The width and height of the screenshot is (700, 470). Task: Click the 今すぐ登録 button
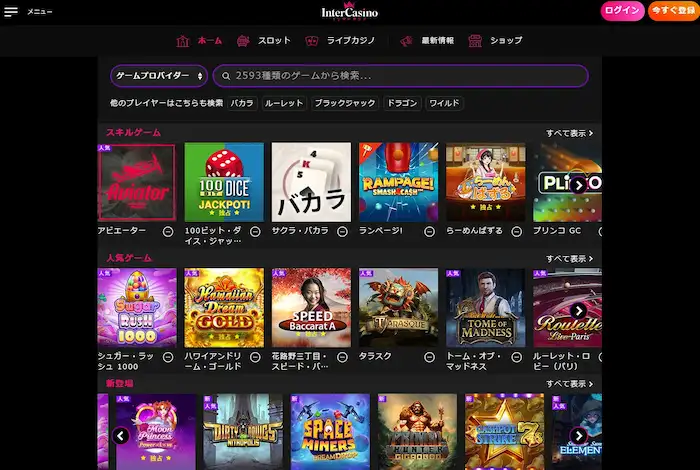tap(674, 11)
